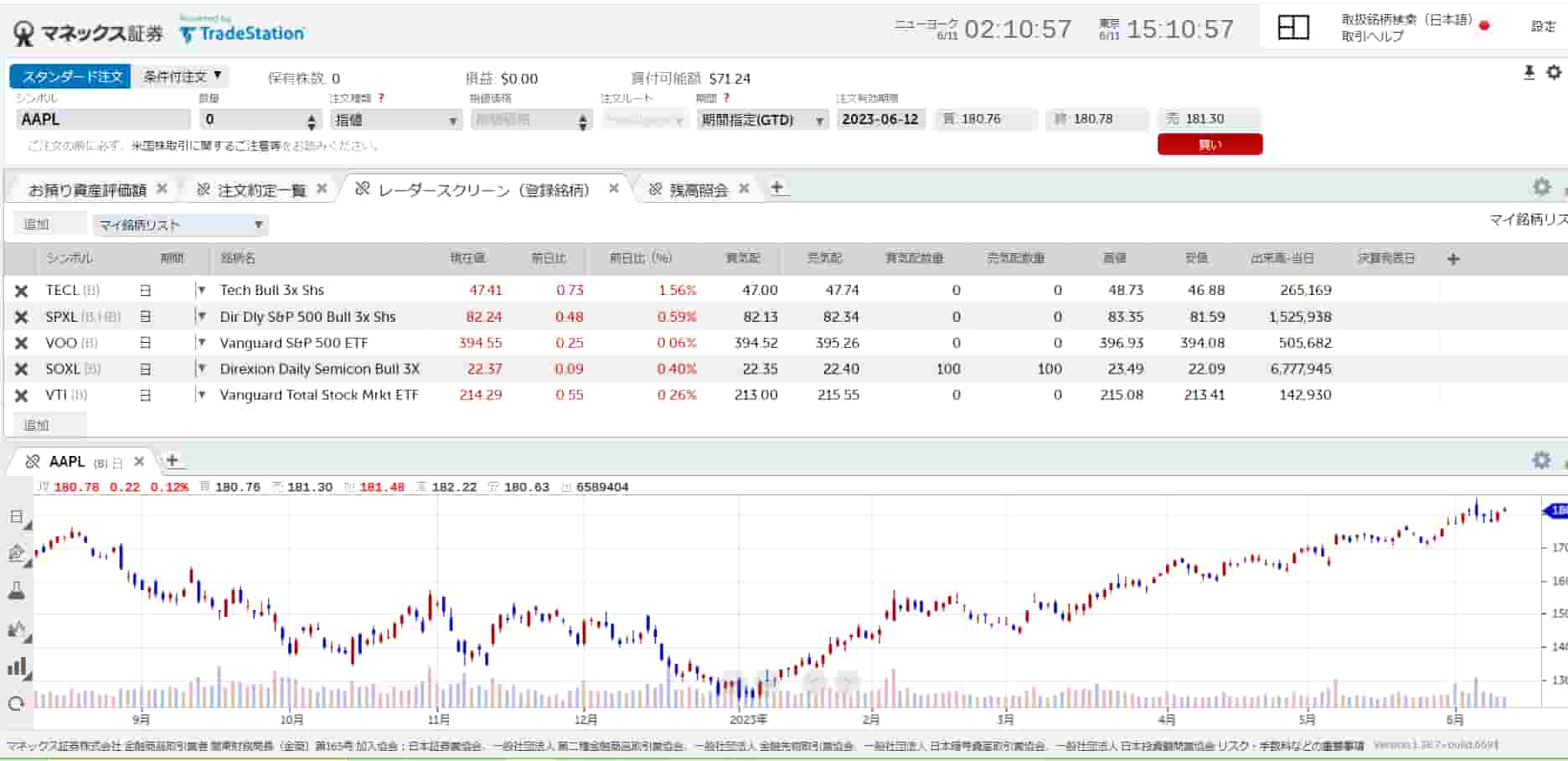Click the expiry date field 2023-06-12
The image size is (1568, 761).
[879, 119]
